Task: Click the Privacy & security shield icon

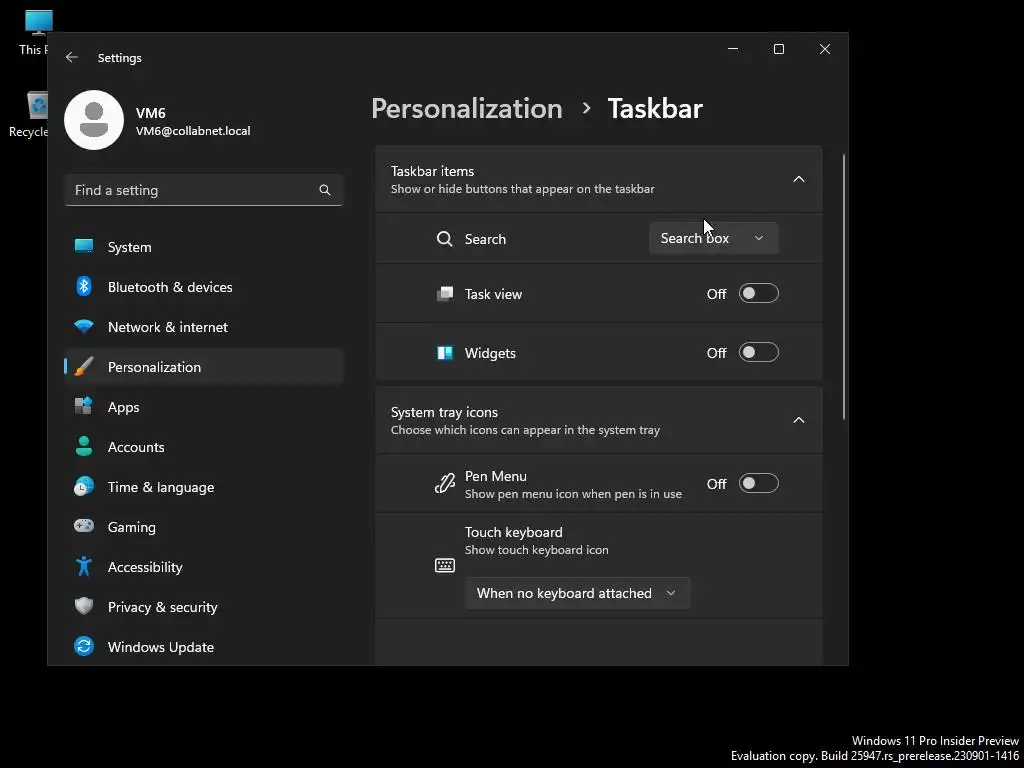Action: 84,607
